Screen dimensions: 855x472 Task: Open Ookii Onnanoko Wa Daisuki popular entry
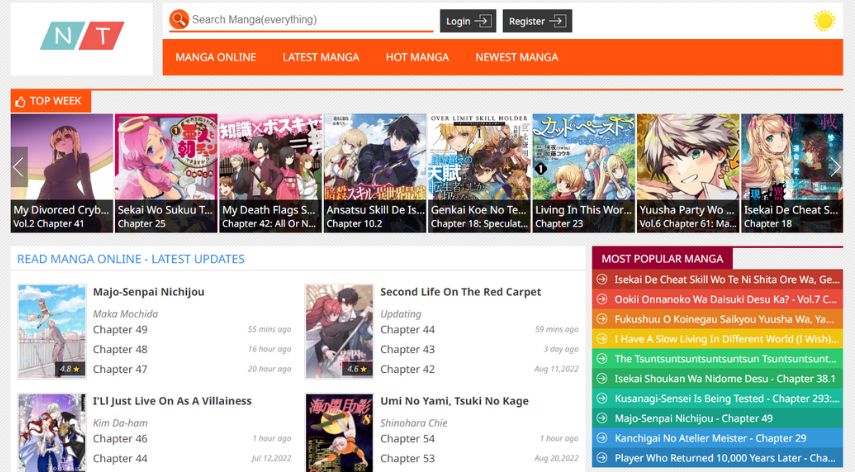click(x=725, y=299)
